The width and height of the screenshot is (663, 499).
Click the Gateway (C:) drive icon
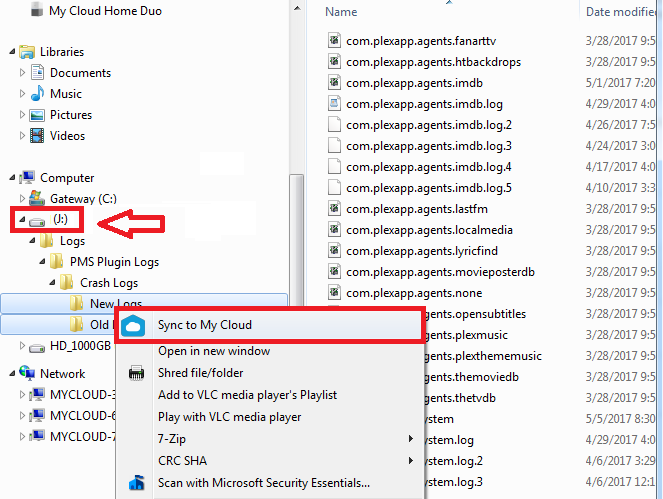click(x=37, y=198)
